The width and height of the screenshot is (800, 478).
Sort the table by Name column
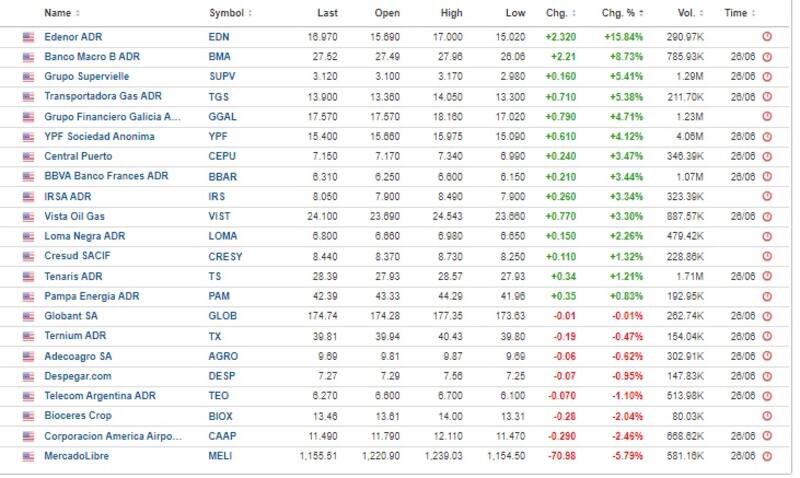(x=62, y=13)
